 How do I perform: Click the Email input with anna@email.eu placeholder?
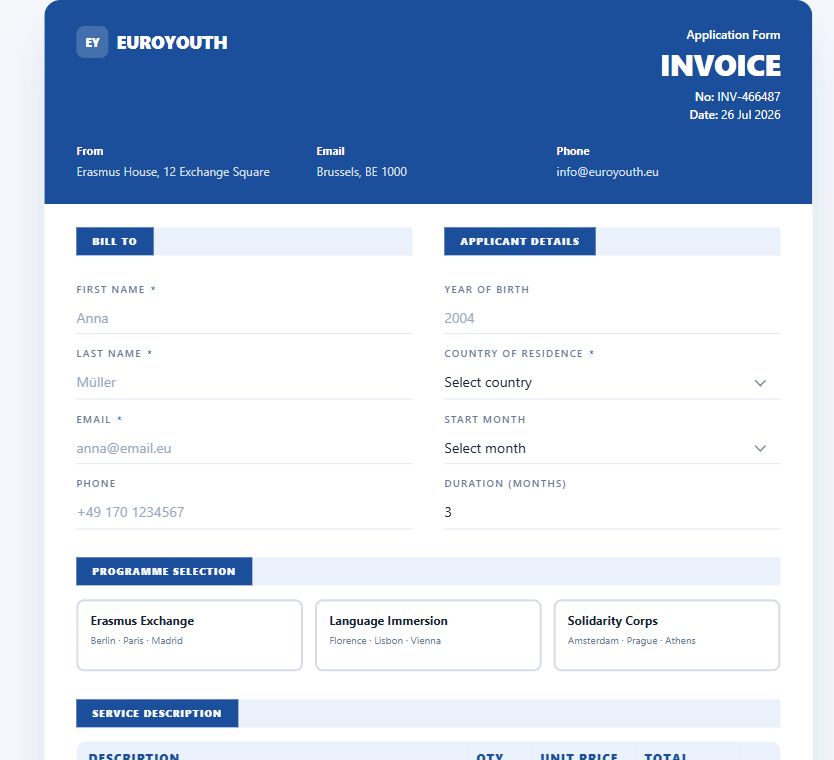point(244,448)
